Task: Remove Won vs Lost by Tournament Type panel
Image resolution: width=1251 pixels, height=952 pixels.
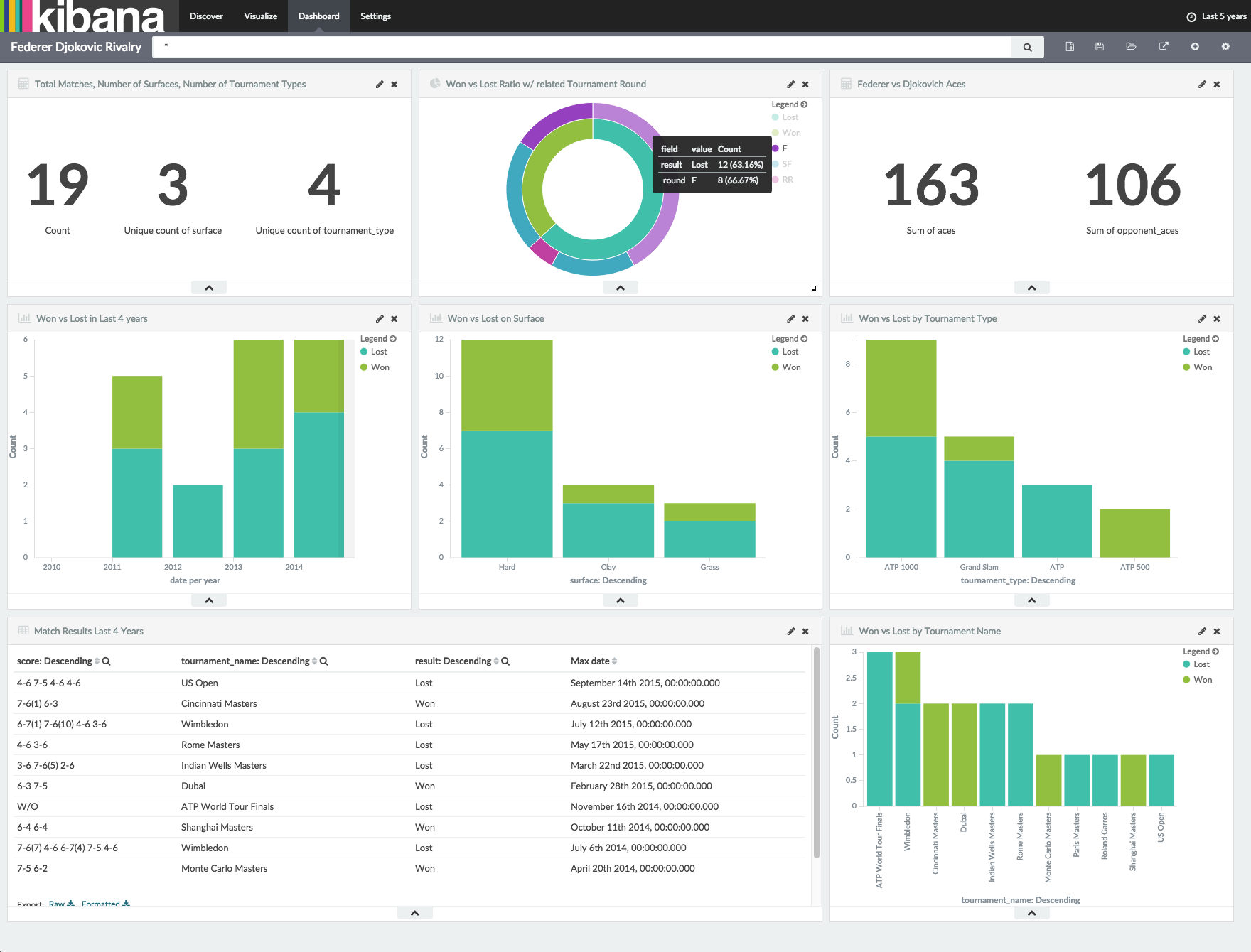Action: [1217, 318]
